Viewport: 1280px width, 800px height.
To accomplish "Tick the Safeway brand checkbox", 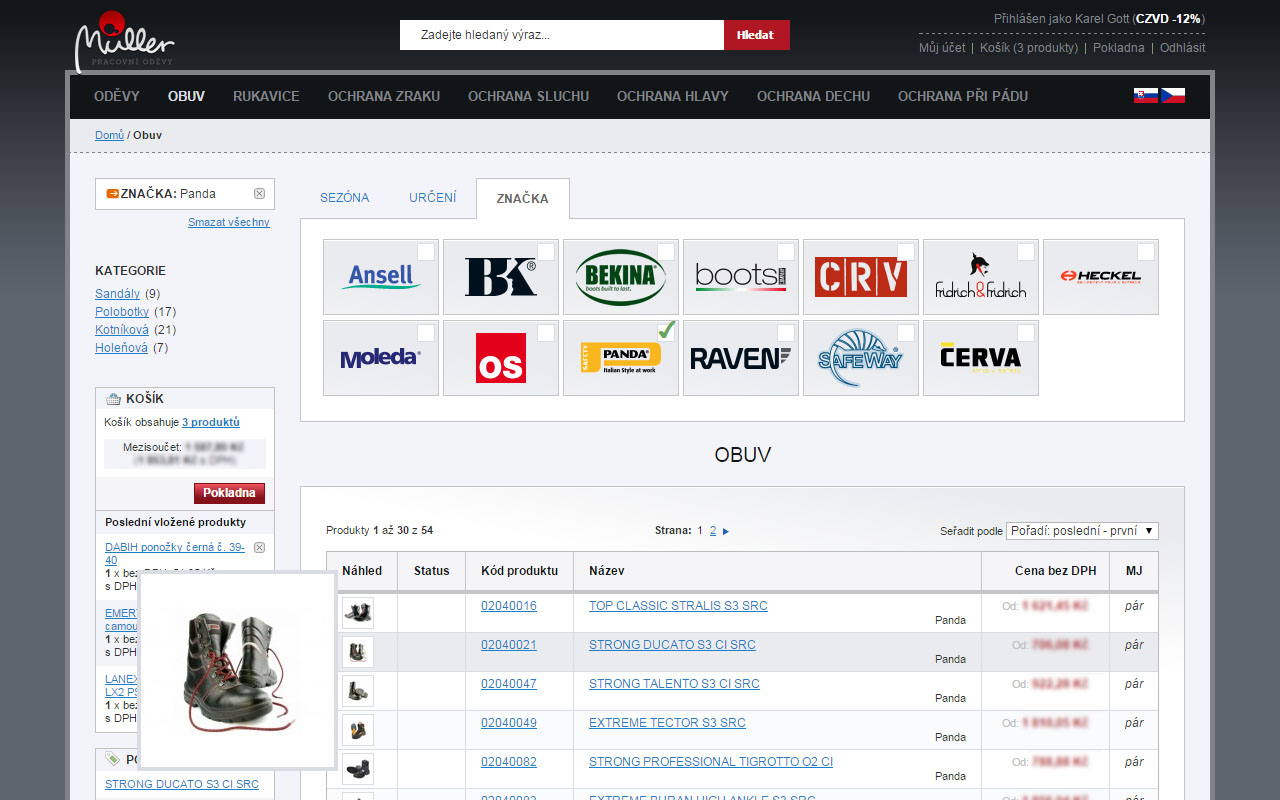I will click(906, 333).
